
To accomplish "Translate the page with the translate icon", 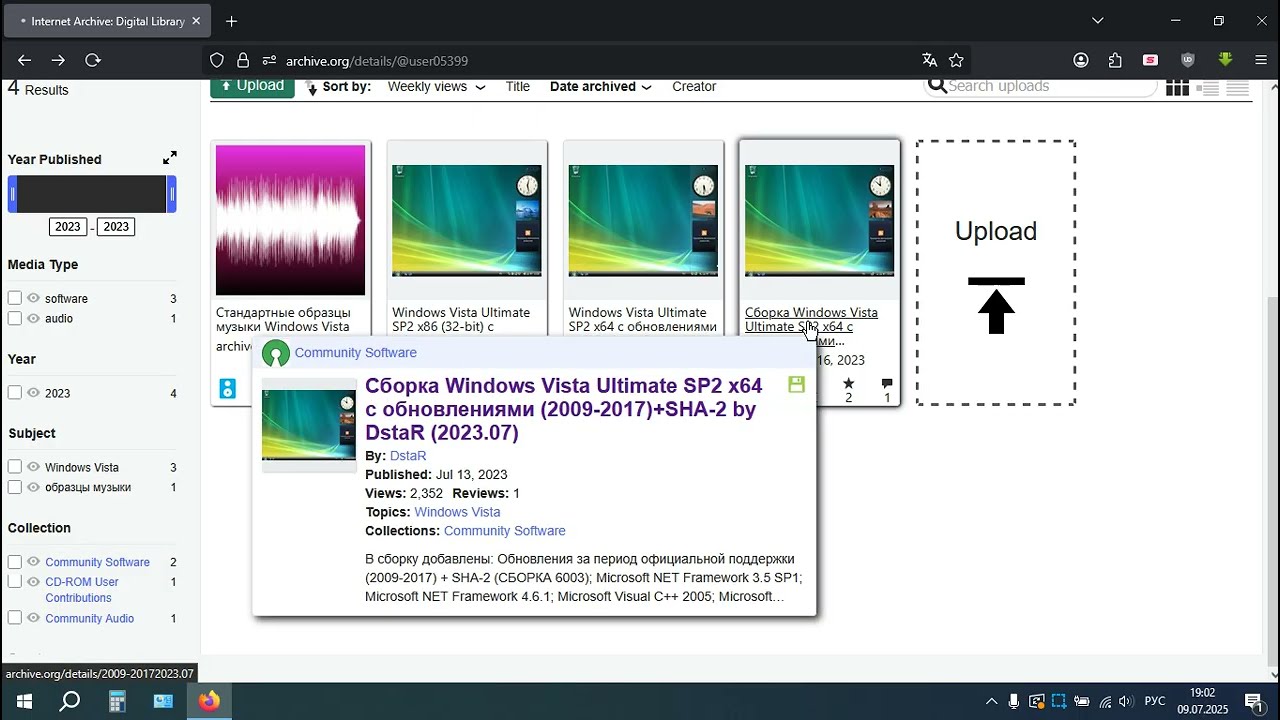I will (929, 60).
